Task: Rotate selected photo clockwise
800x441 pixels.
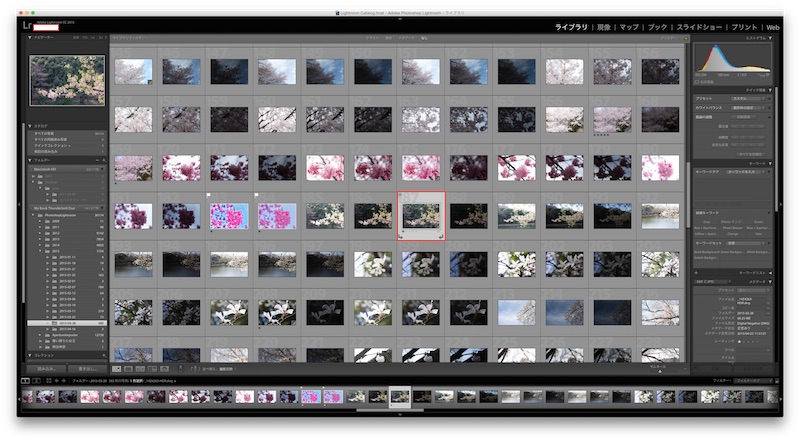Action: (x=441, y=236)
